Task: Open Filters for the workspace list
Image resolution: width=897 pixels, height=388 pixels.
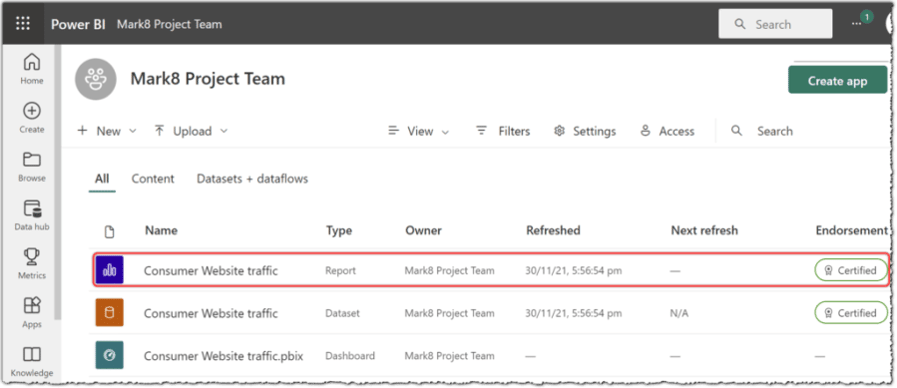Action: point(503,131)
